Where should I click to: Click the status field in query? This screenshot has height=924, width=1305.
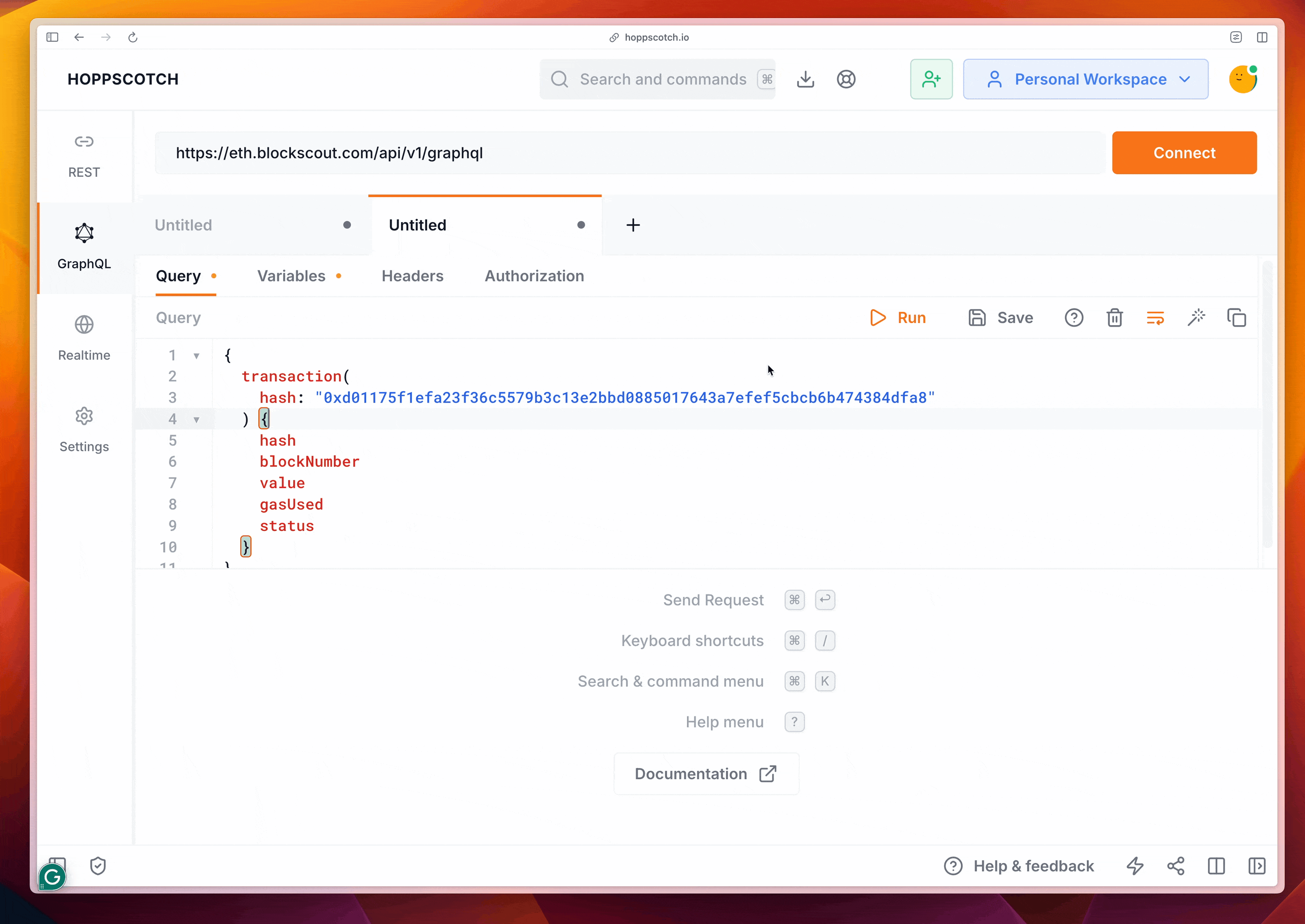pyautogui.click(x=287, y=526)
